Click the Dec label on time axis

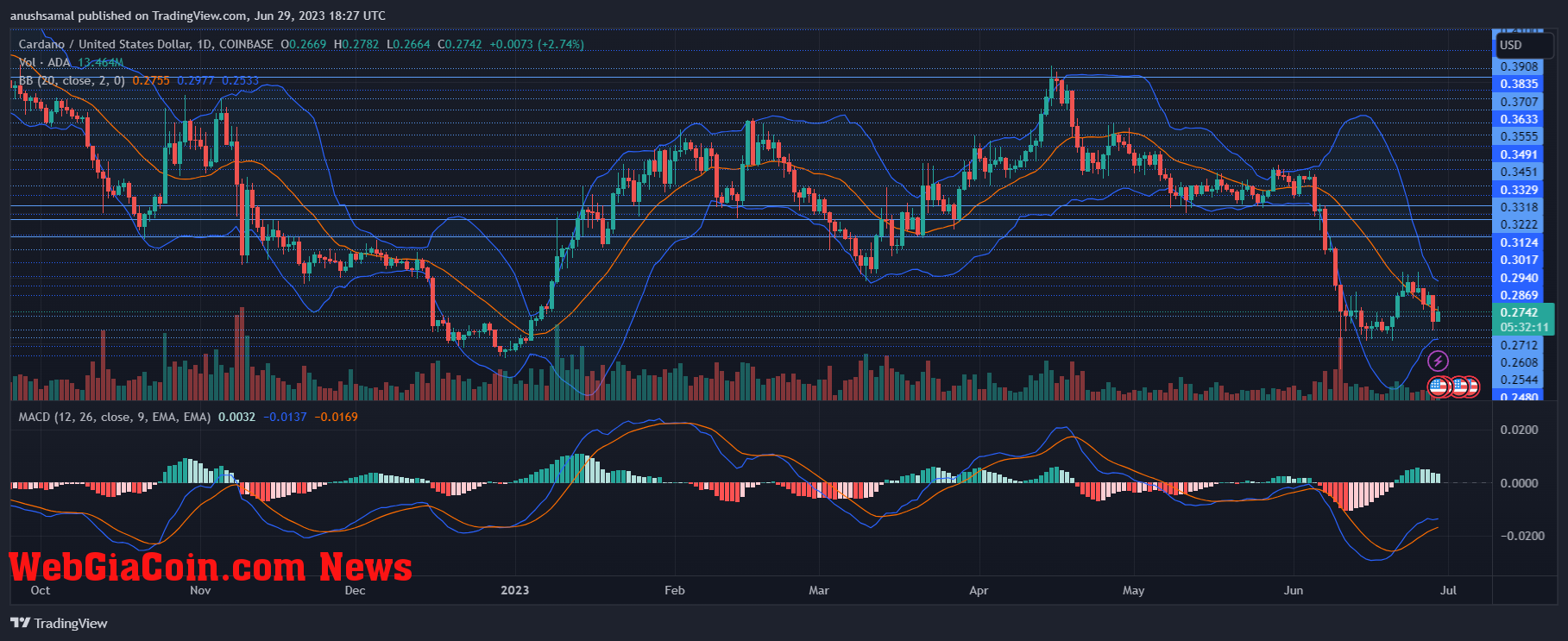pos(355,590)
